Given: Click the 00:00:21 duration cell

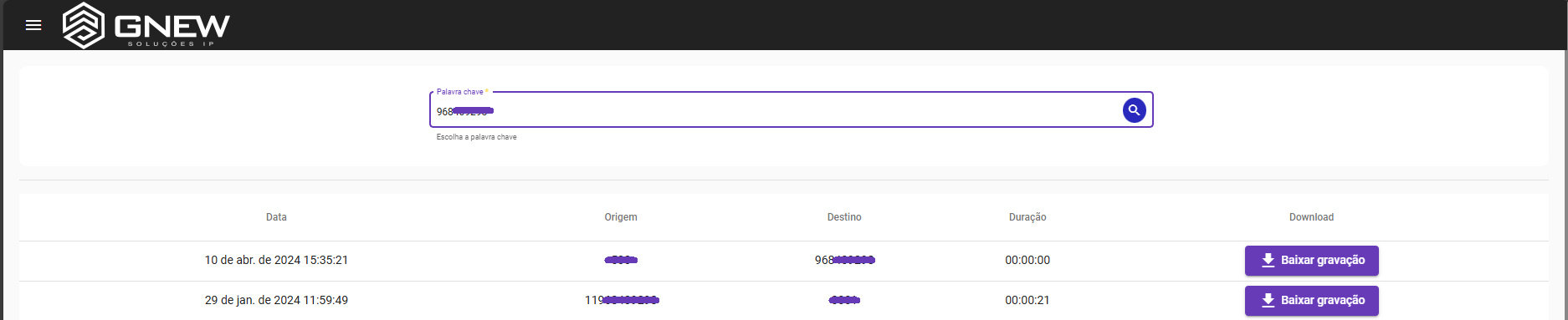Looking at the screenshot, I should (1027, 300).
